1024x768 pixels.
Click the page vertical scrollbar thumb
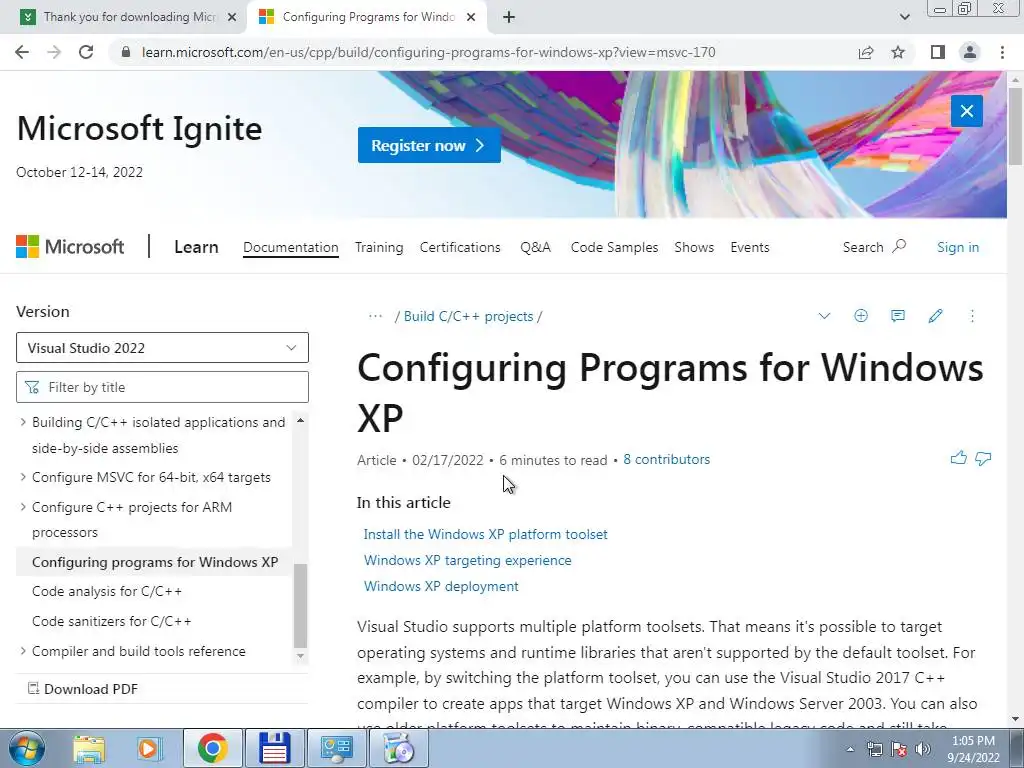pyautogui.click(x=1016, y=125)
